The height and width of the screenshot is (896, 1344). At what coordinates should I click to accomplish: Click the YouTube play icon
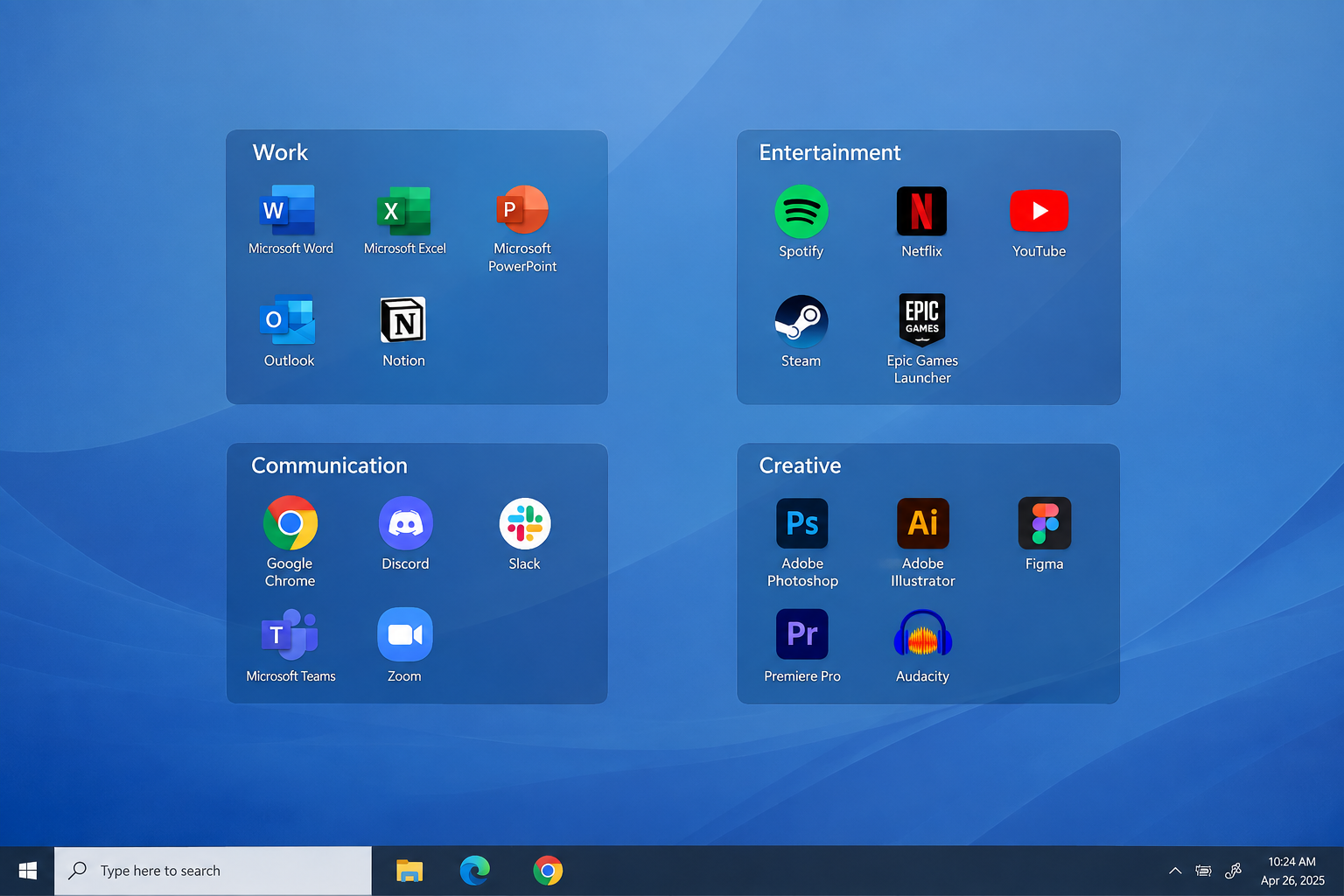[1039, 211]
